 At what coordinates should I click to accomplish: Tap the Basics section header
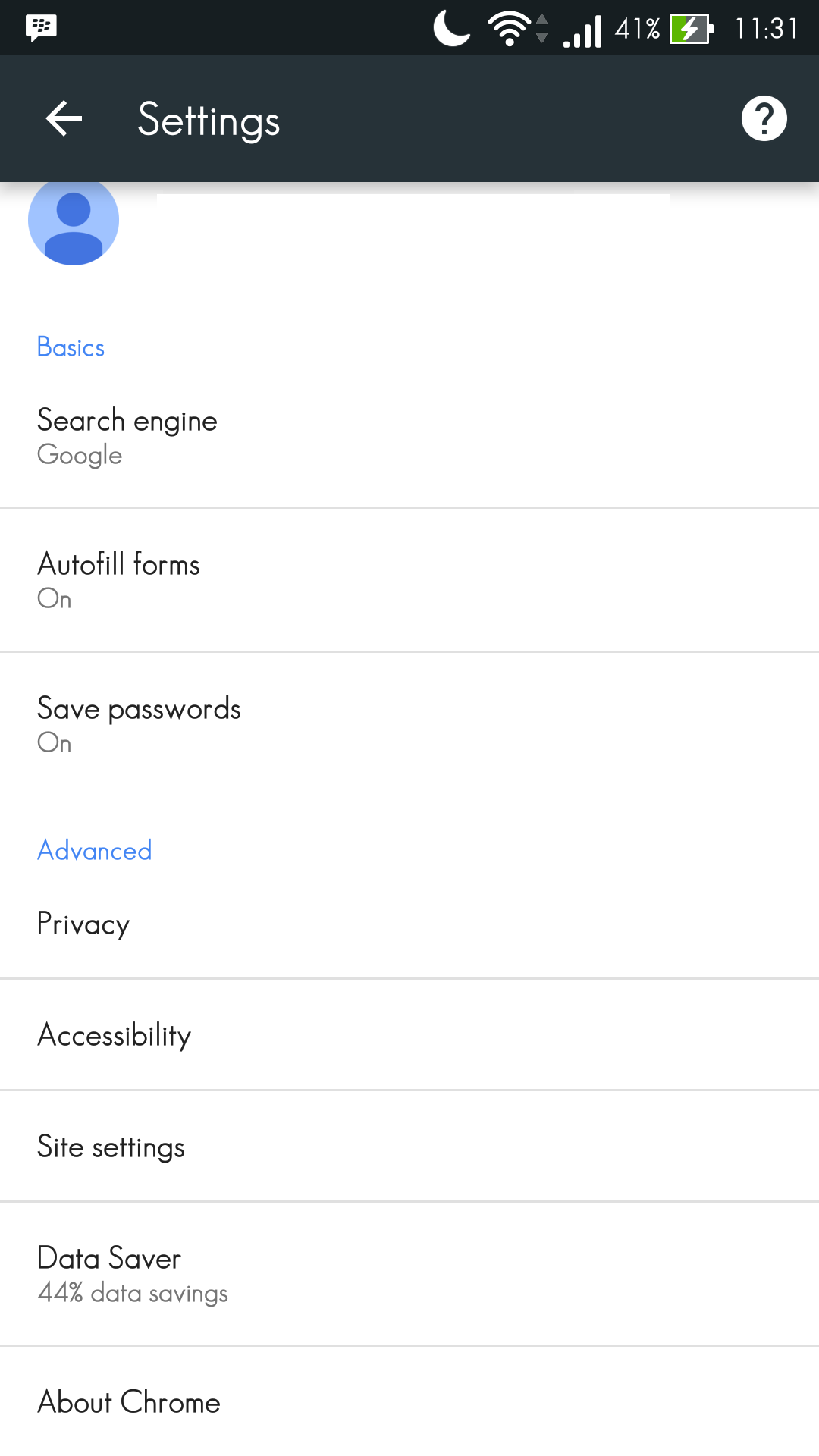[x=71, y=347]
